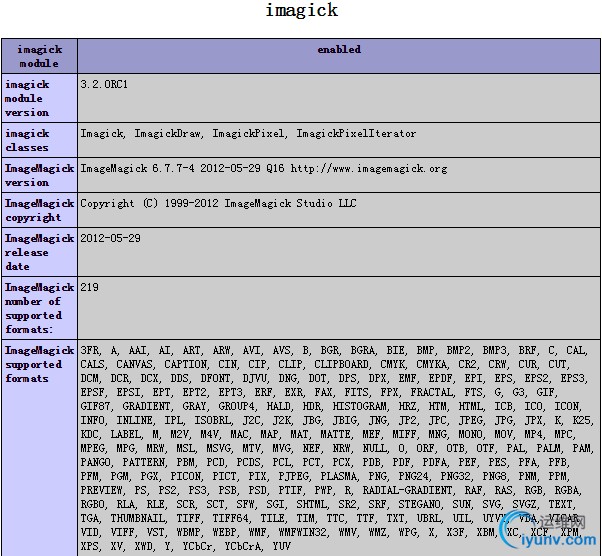Click the 'EPDF' format entry
This screenshot has width=602, height=556.
[x=440, y=378]
